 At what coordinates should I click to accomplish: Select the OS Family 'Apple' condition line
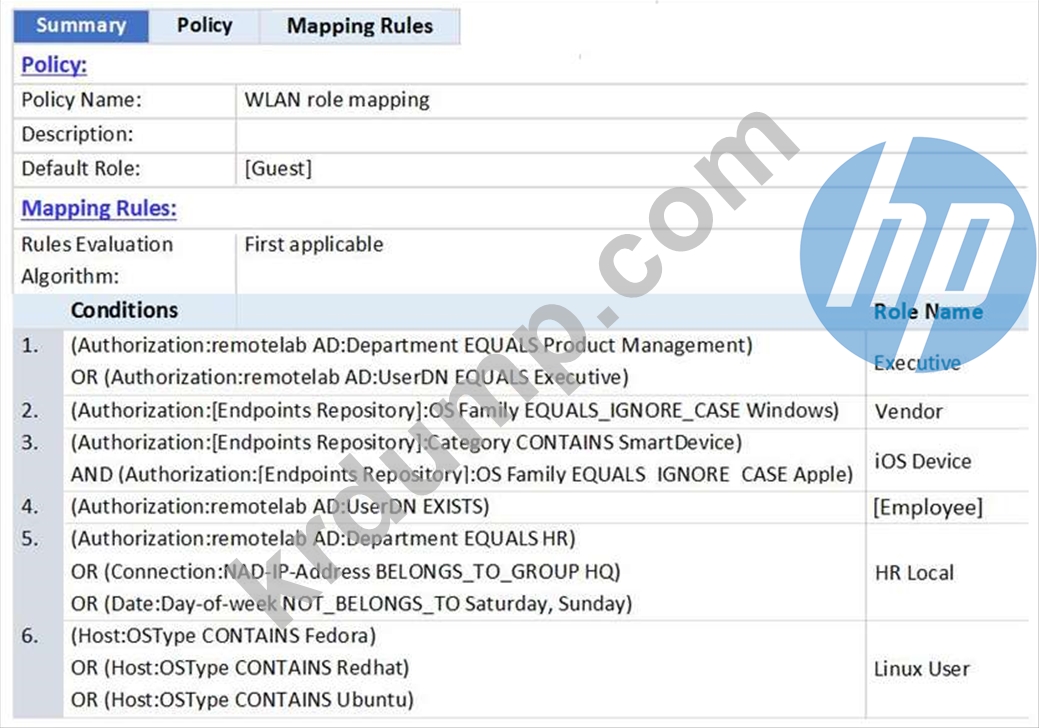pos(462,474)
